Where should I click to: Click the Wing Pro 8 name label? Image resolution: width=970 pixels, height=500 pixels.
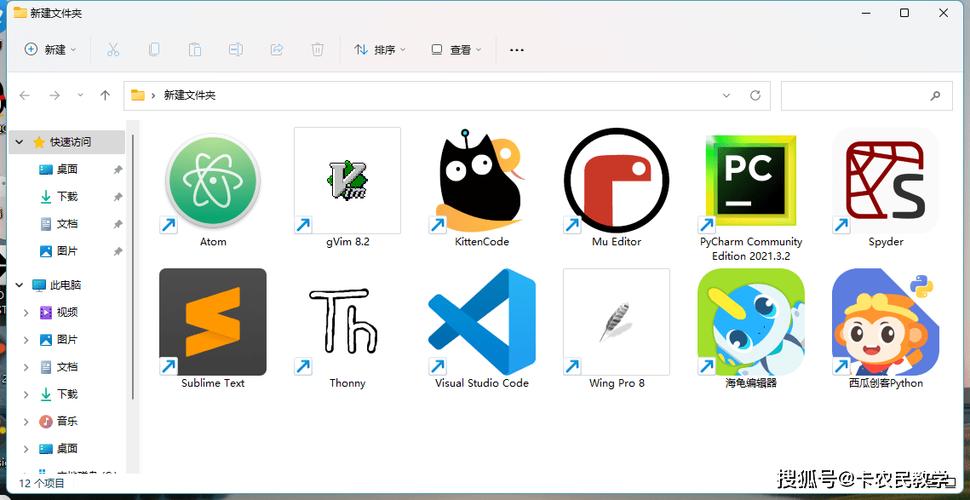tap(616, 383)
